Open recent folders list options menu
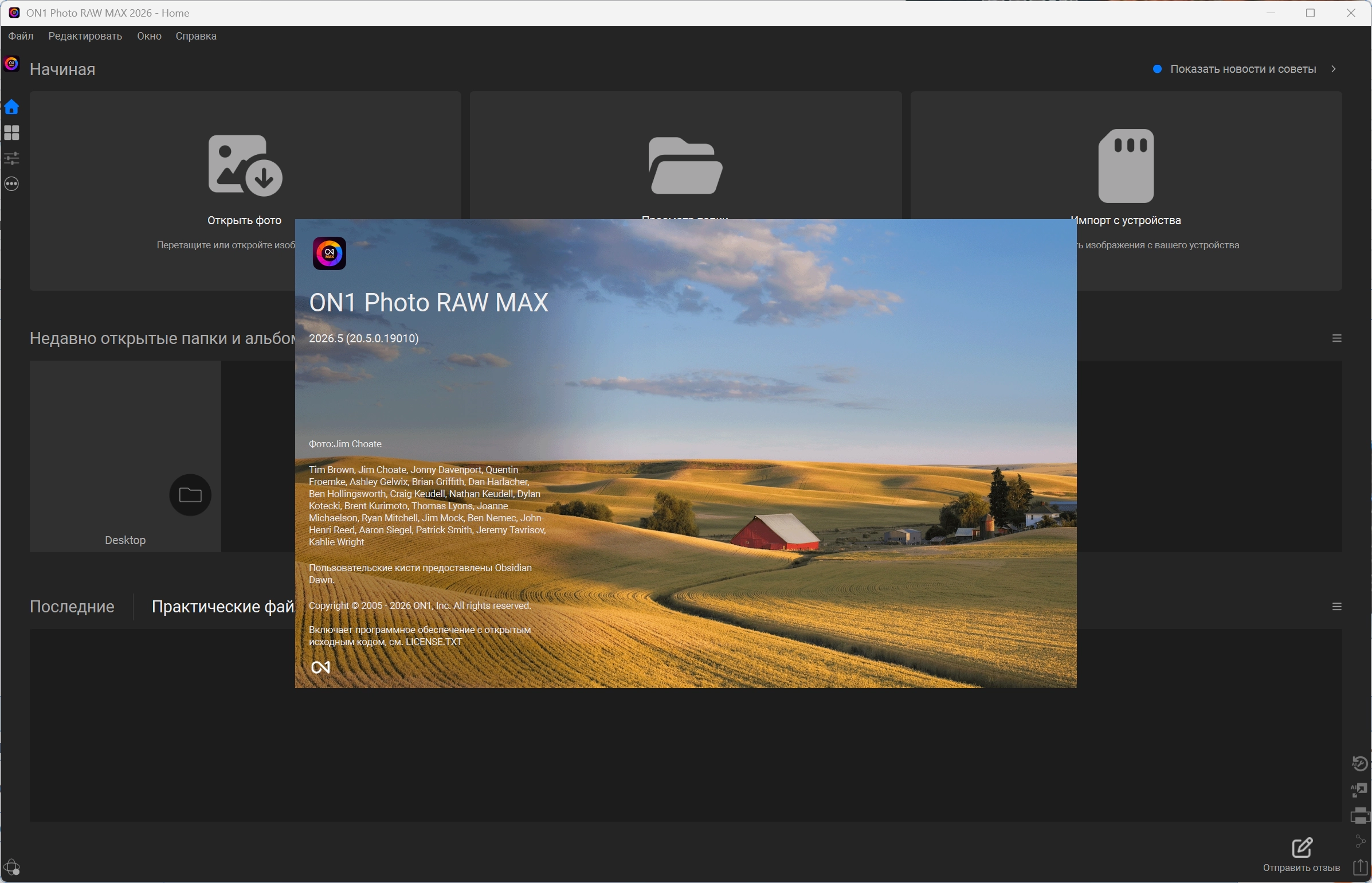 [1336, 338]
